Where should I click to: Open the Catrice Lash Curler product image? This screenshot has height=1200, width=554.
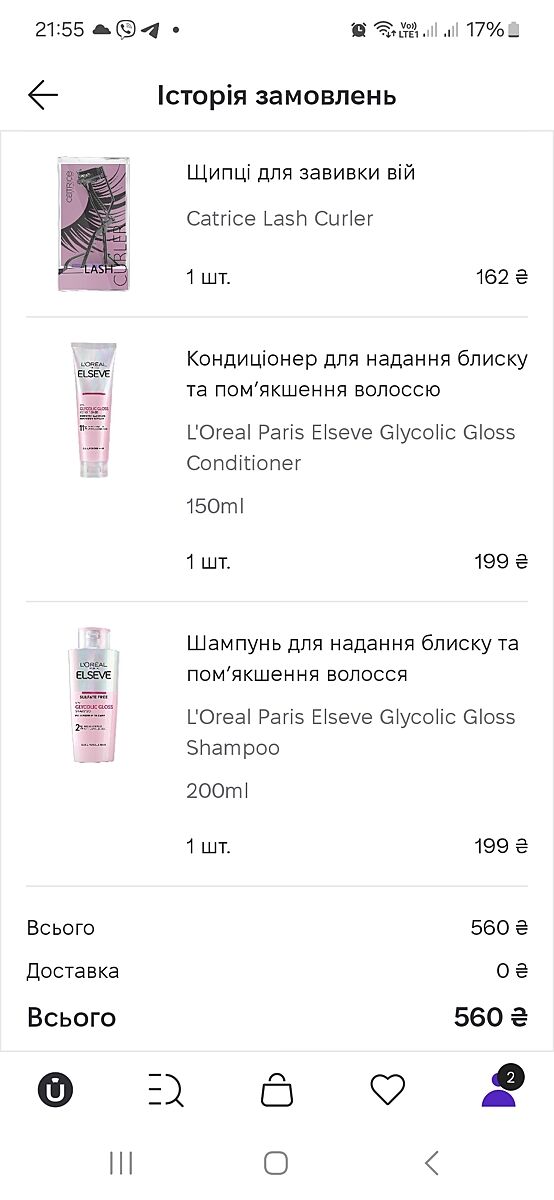(94, 223)
